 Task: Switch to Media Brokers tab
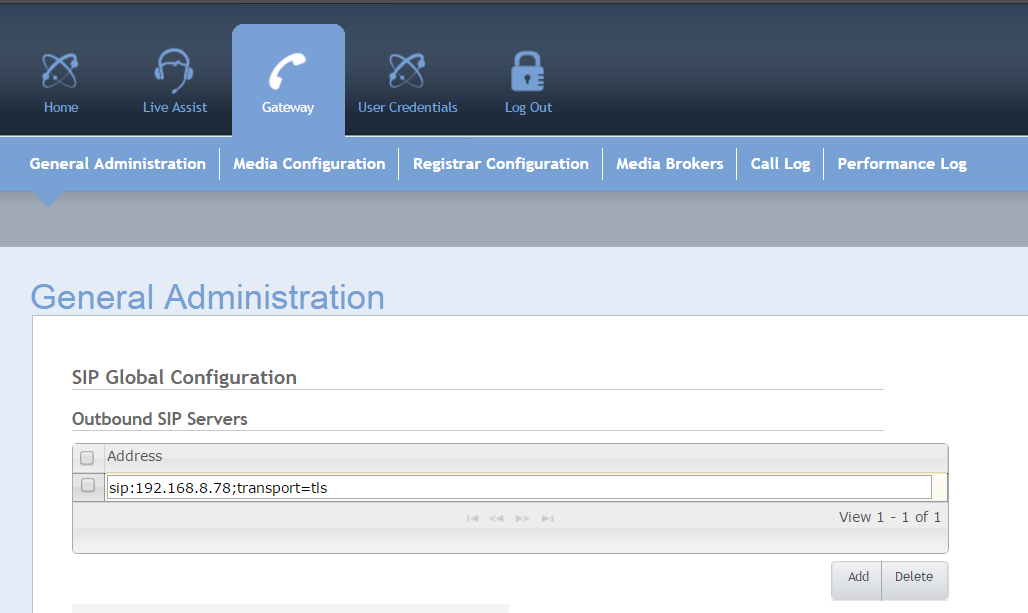point(669,164)
